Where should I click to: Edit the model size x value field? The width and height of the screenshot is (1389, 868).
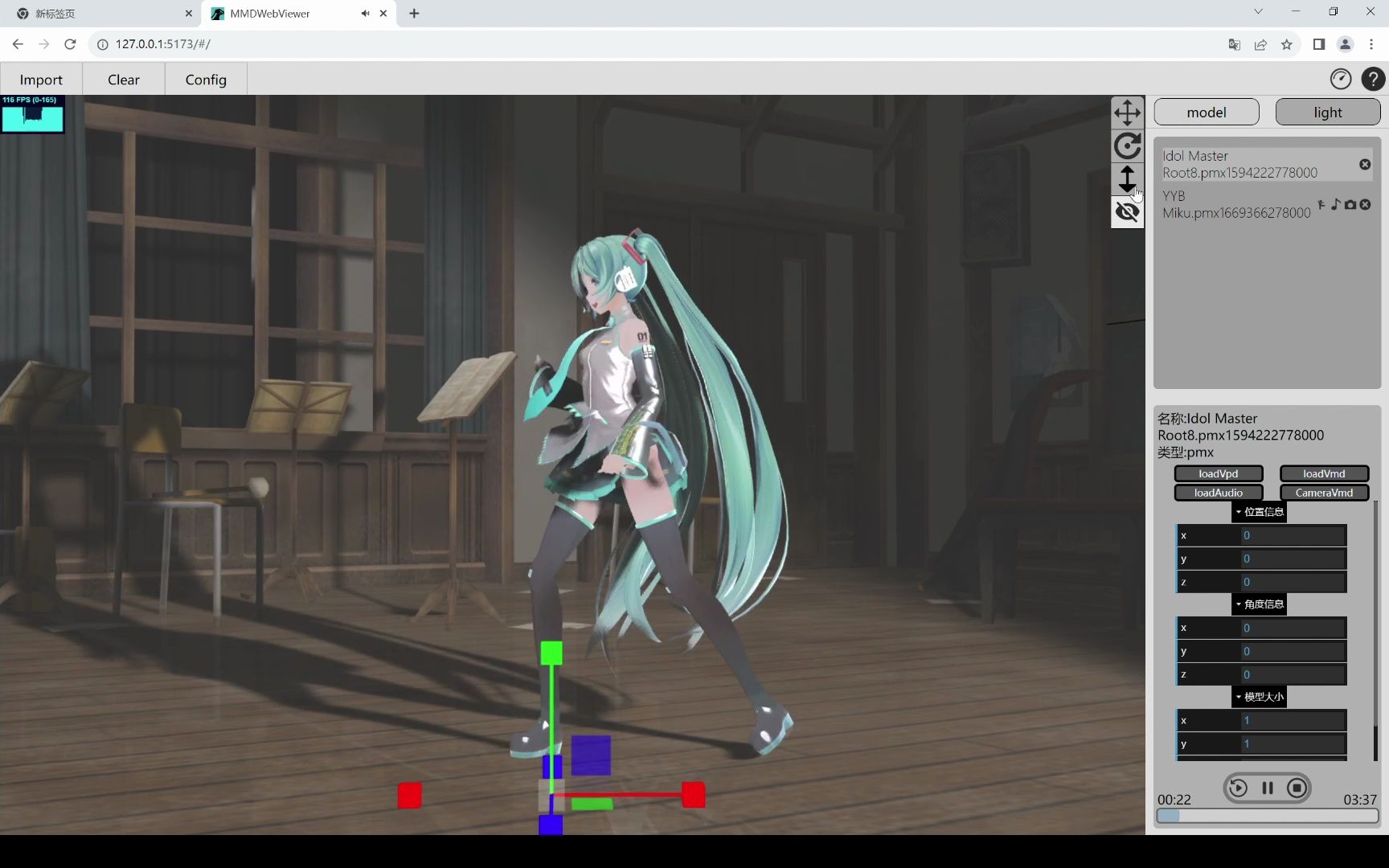pos(1293,720)
